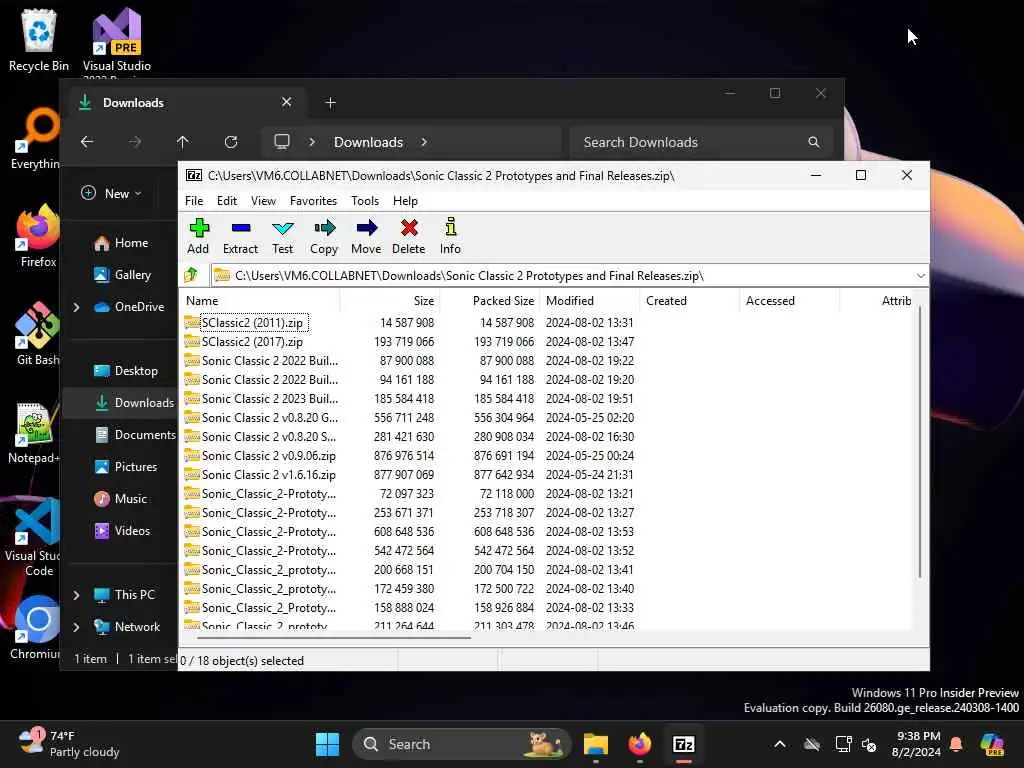1024x768 pixels.
Task: Open Documents in Explorer sidebar
Action: tap(135, 435)
